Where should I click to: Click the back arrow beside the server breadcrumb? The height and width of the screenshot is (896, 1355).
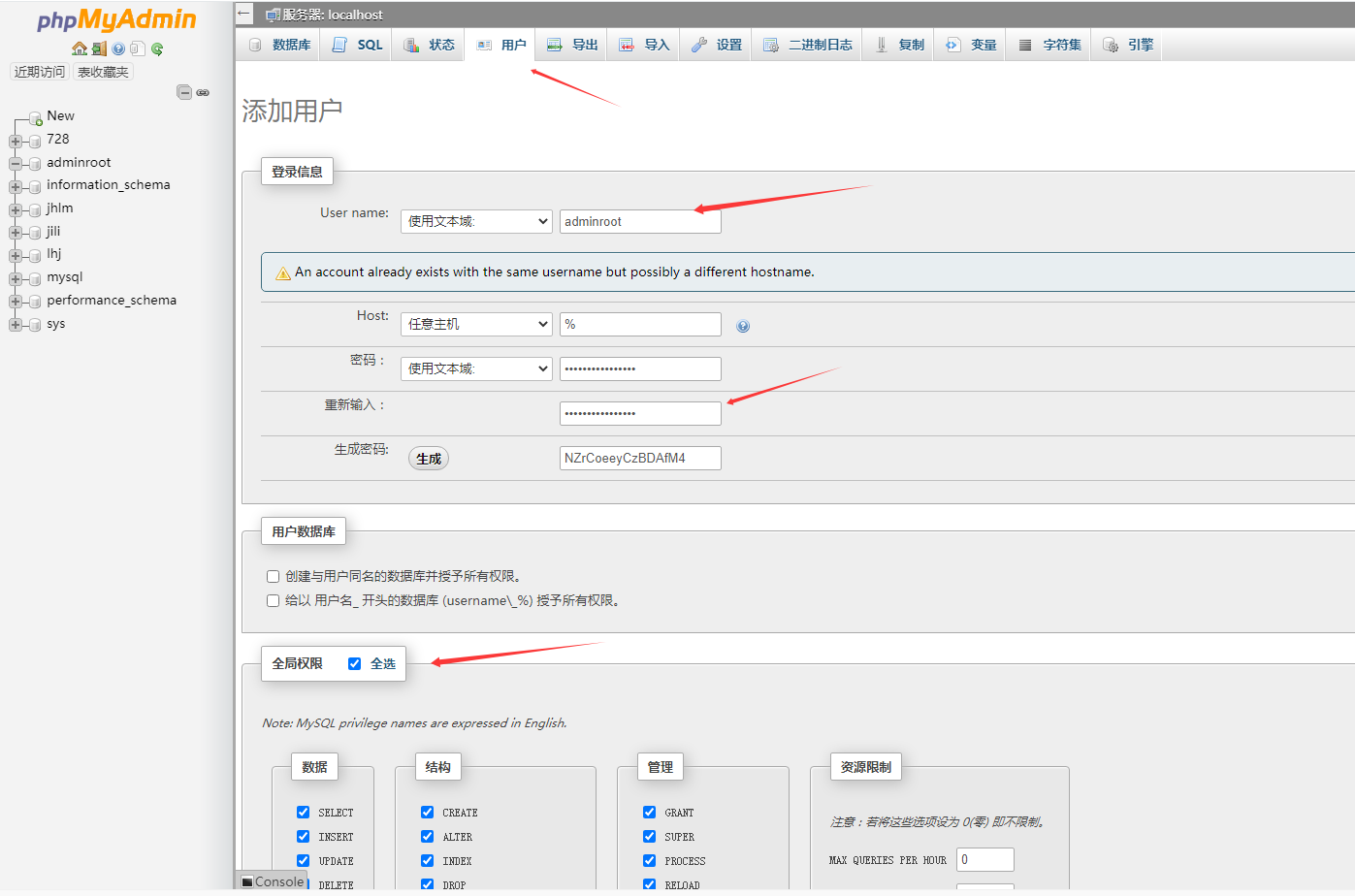click(244, 14)
